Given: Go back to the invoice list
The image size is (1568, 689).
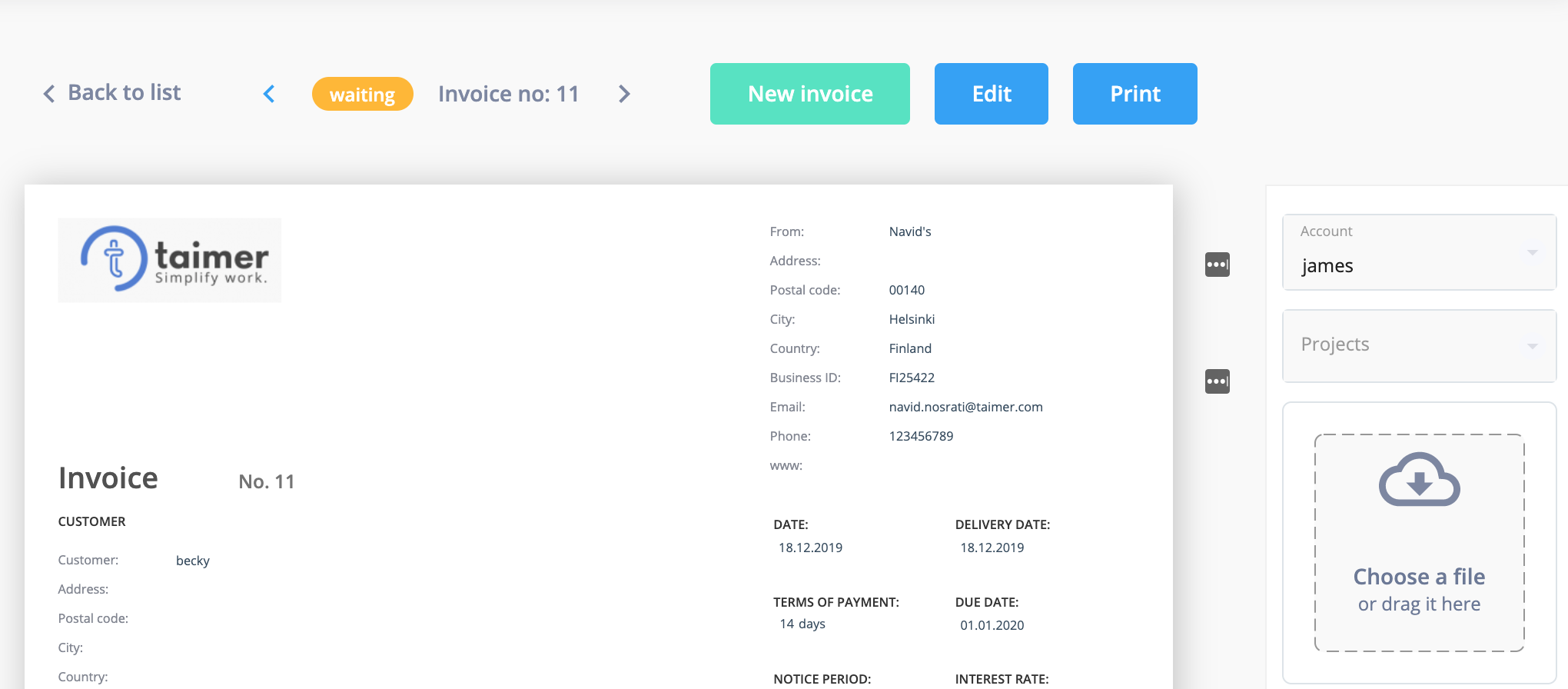Looking at the screenshot, I should 112,93.
